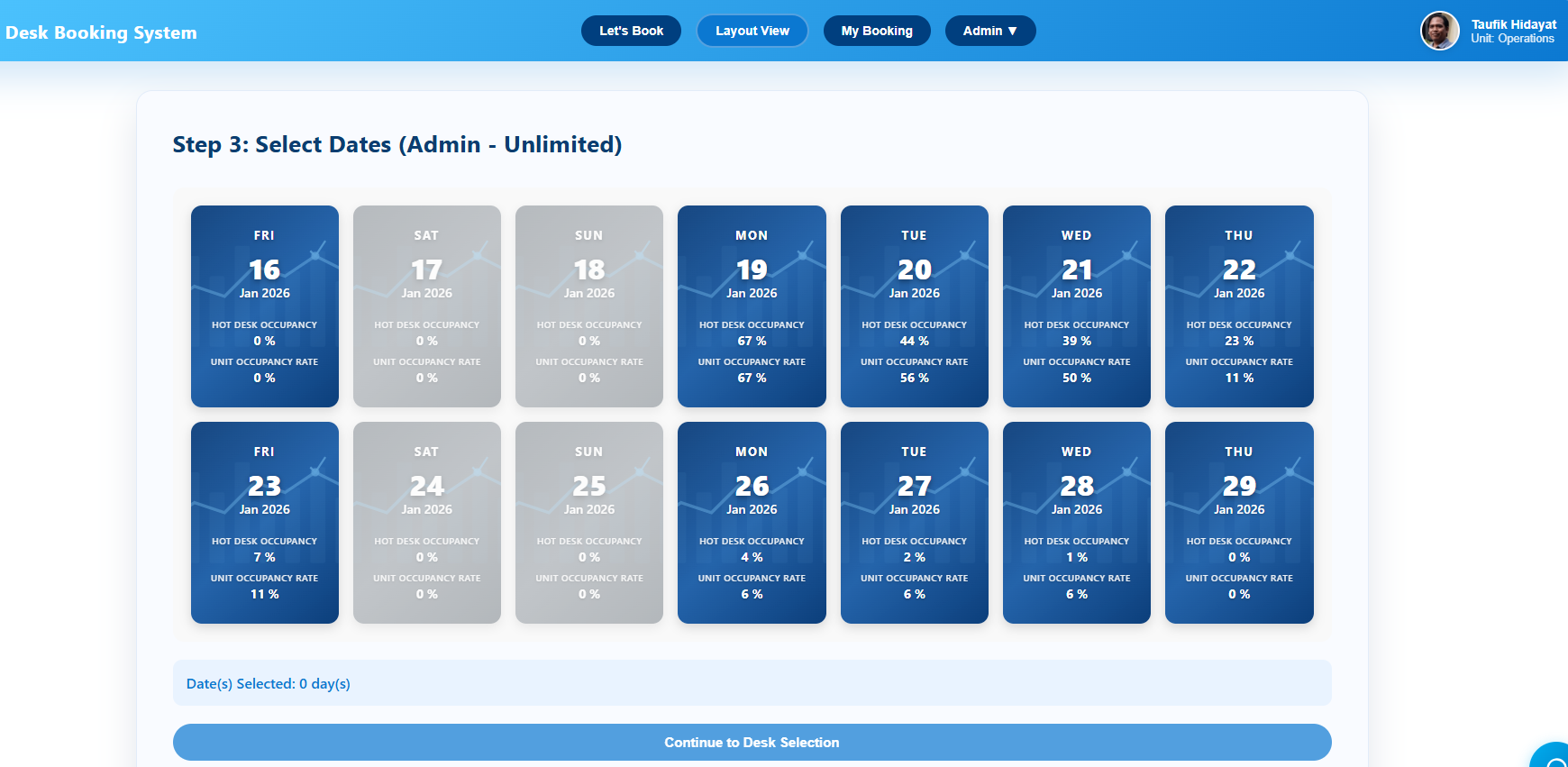Click the greyed-out Saturday 17 Jan card
This screenshot has width=1568, height=767.
[426, 306]
